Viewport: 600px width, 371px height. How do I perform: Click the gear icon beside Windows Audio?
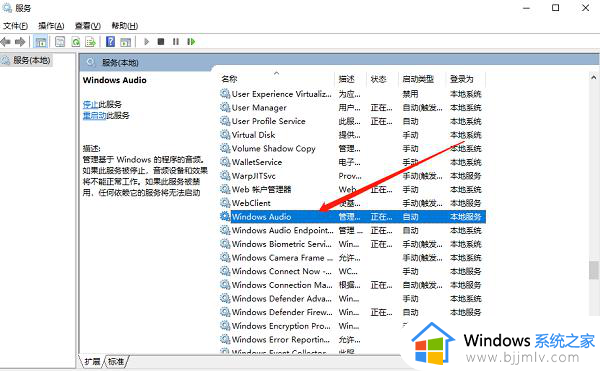225,216
